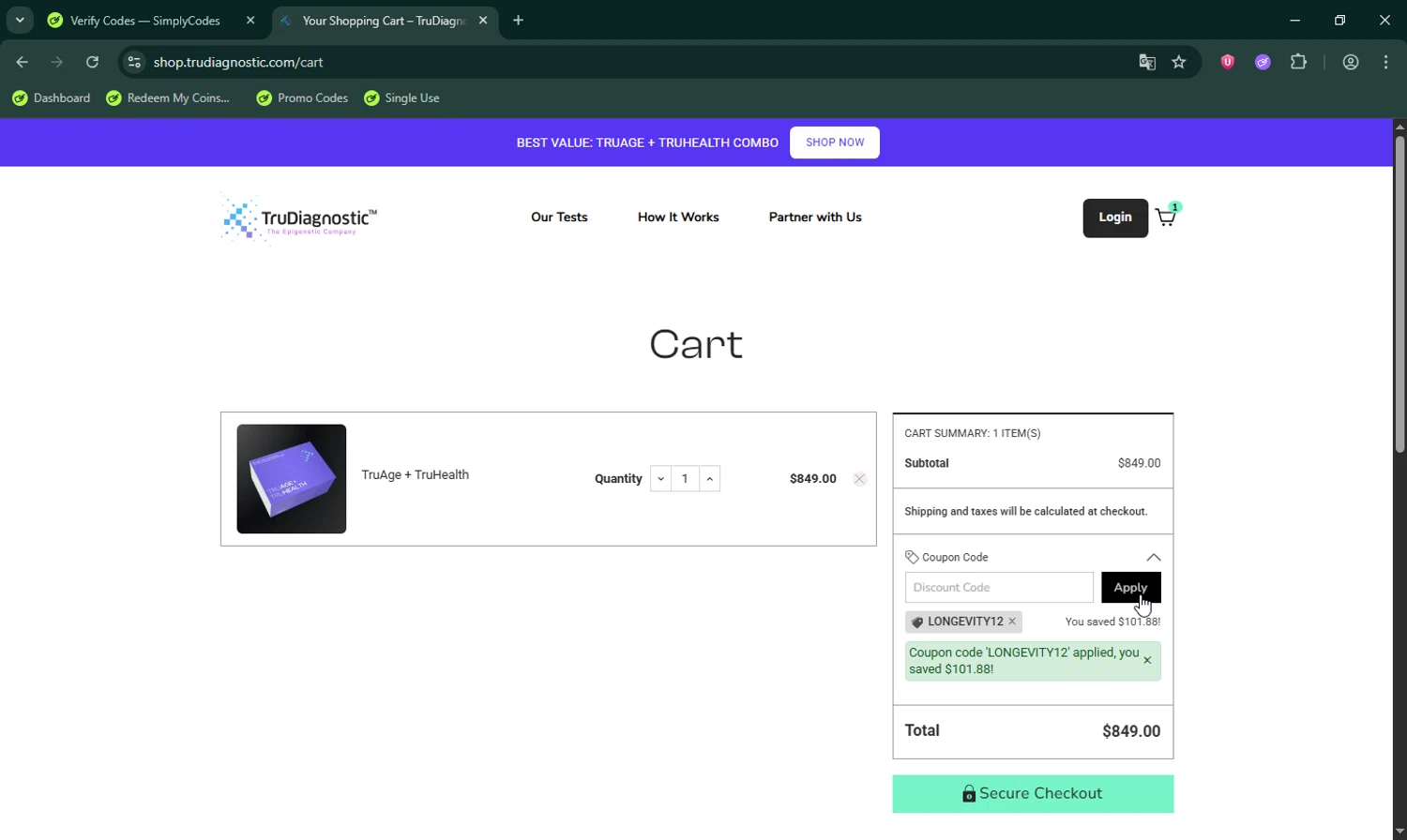Click the 'You saved $101.88!' text

click(x=1112, y=622)
